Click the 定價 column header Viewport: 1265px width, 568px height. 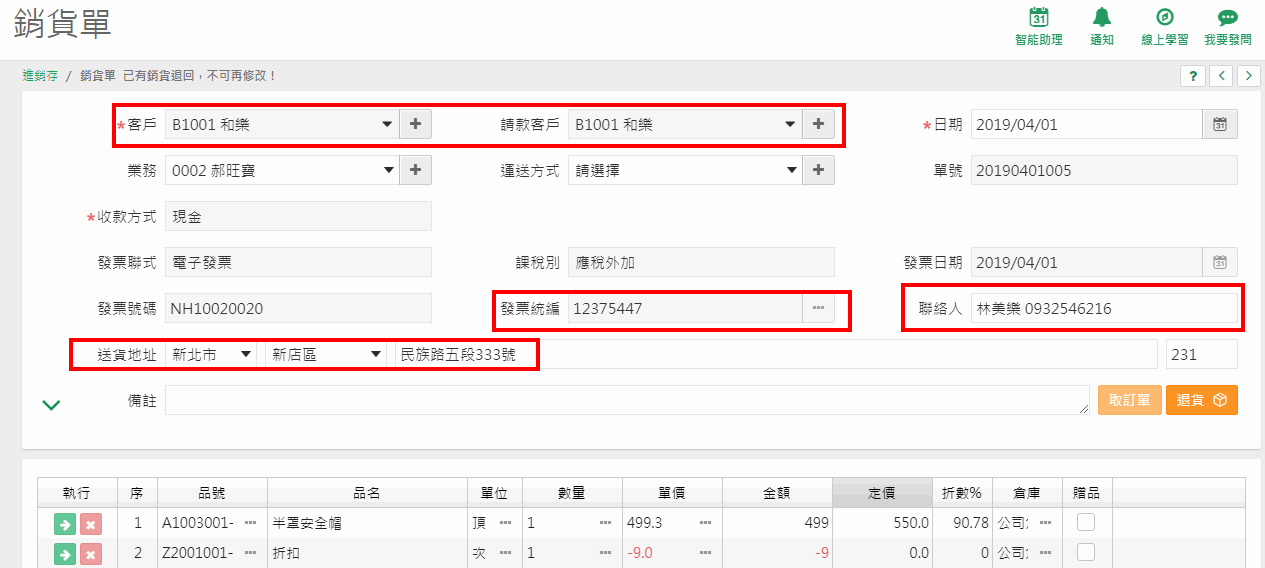882,493
